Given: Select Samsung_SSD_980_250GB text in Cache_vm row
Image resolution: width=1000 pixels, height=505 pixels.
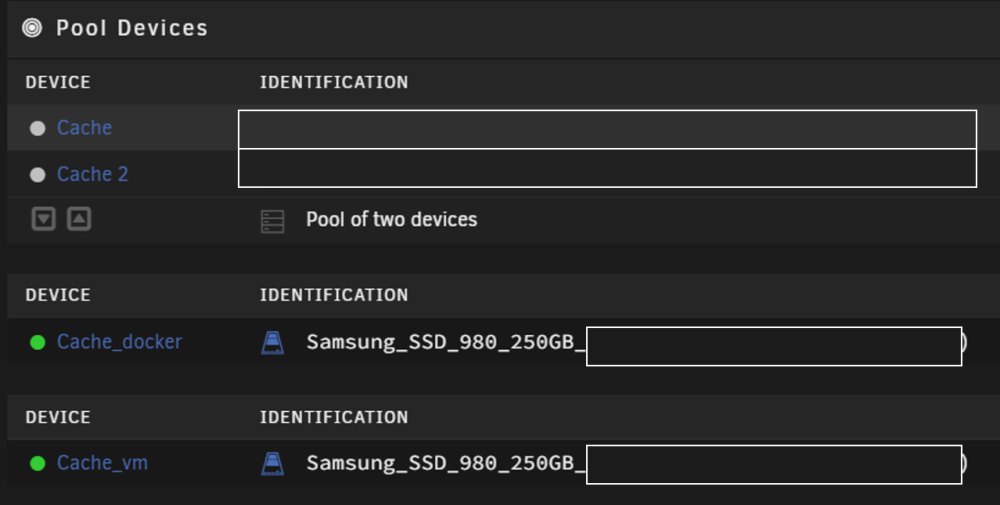Looking at the screenshot, I should 446,464.
